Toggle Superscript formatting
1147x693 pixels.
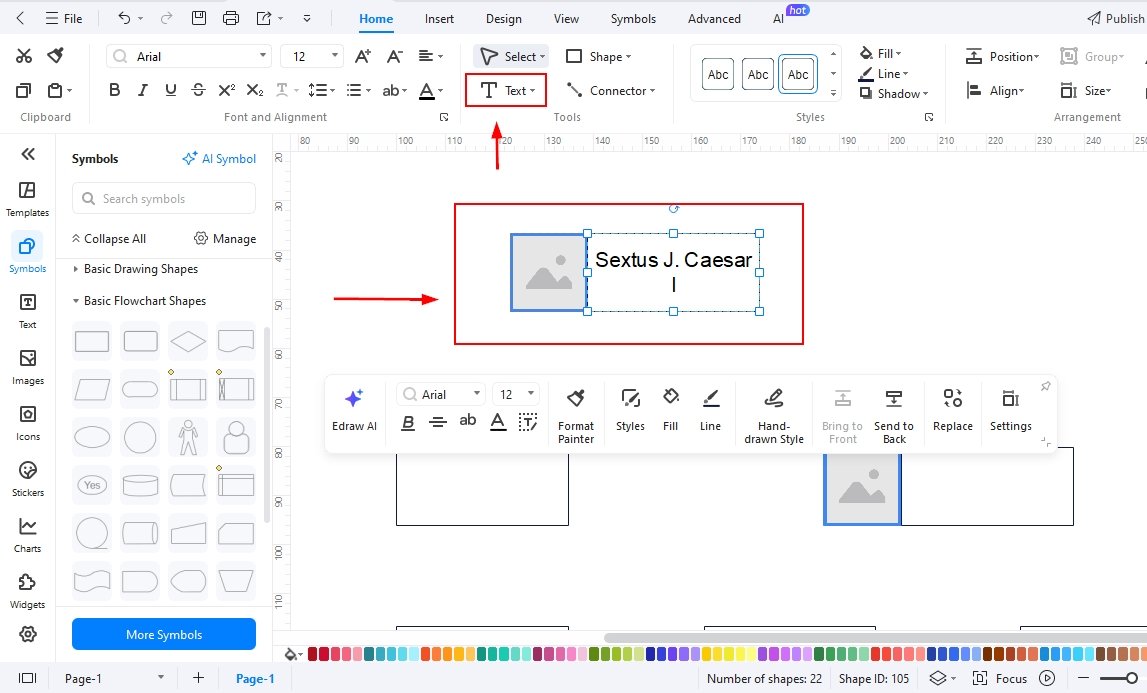(227, 90)
